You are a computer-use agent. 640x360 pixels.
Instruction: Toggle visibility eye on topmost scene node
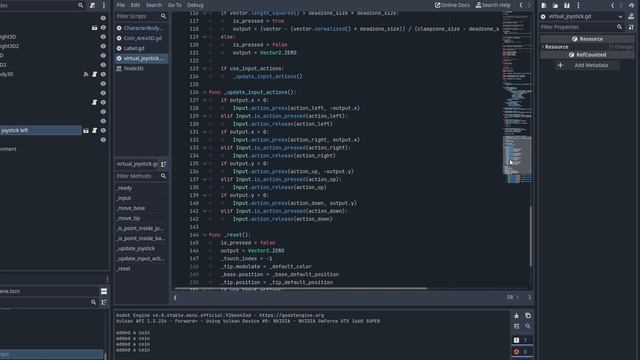point(103,18)
